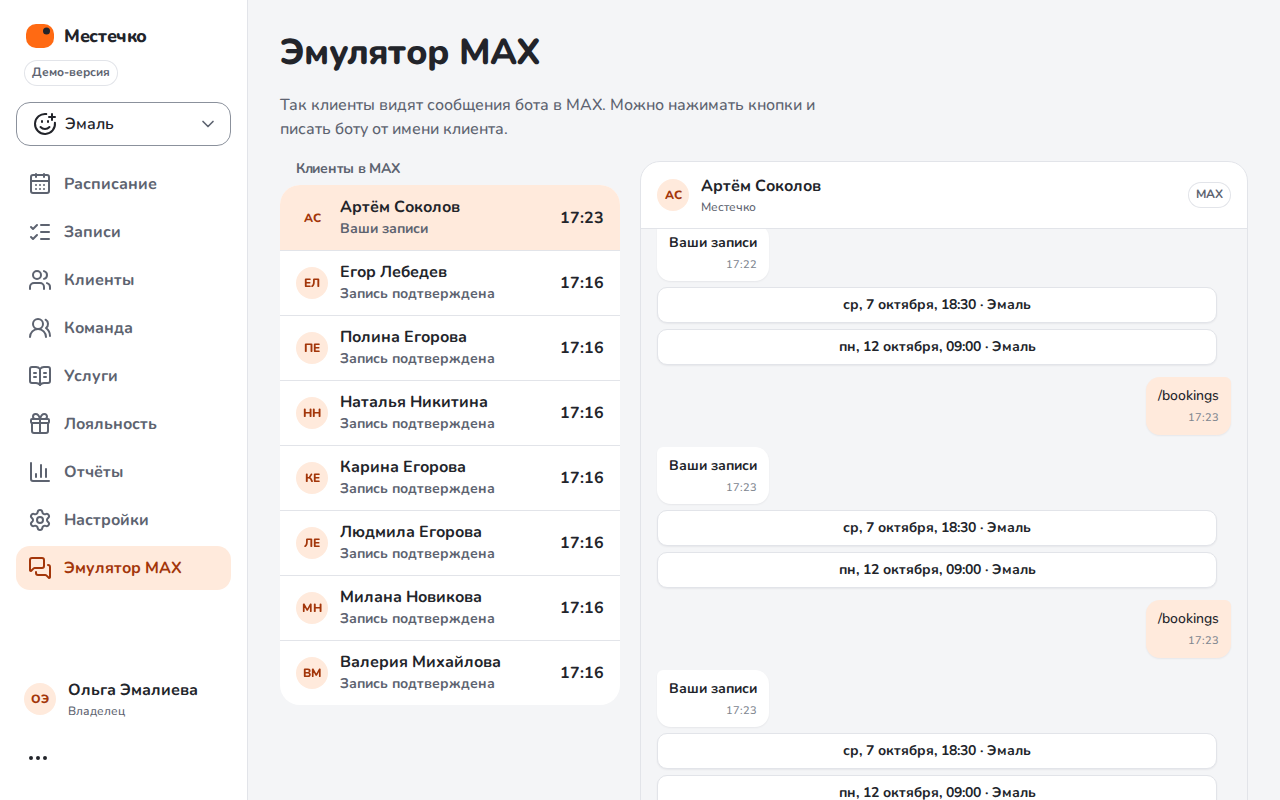This screenshot has width=1280, height=800.
Task: Click the smiley icon in Эмаль selector
Action: [45, 124]
